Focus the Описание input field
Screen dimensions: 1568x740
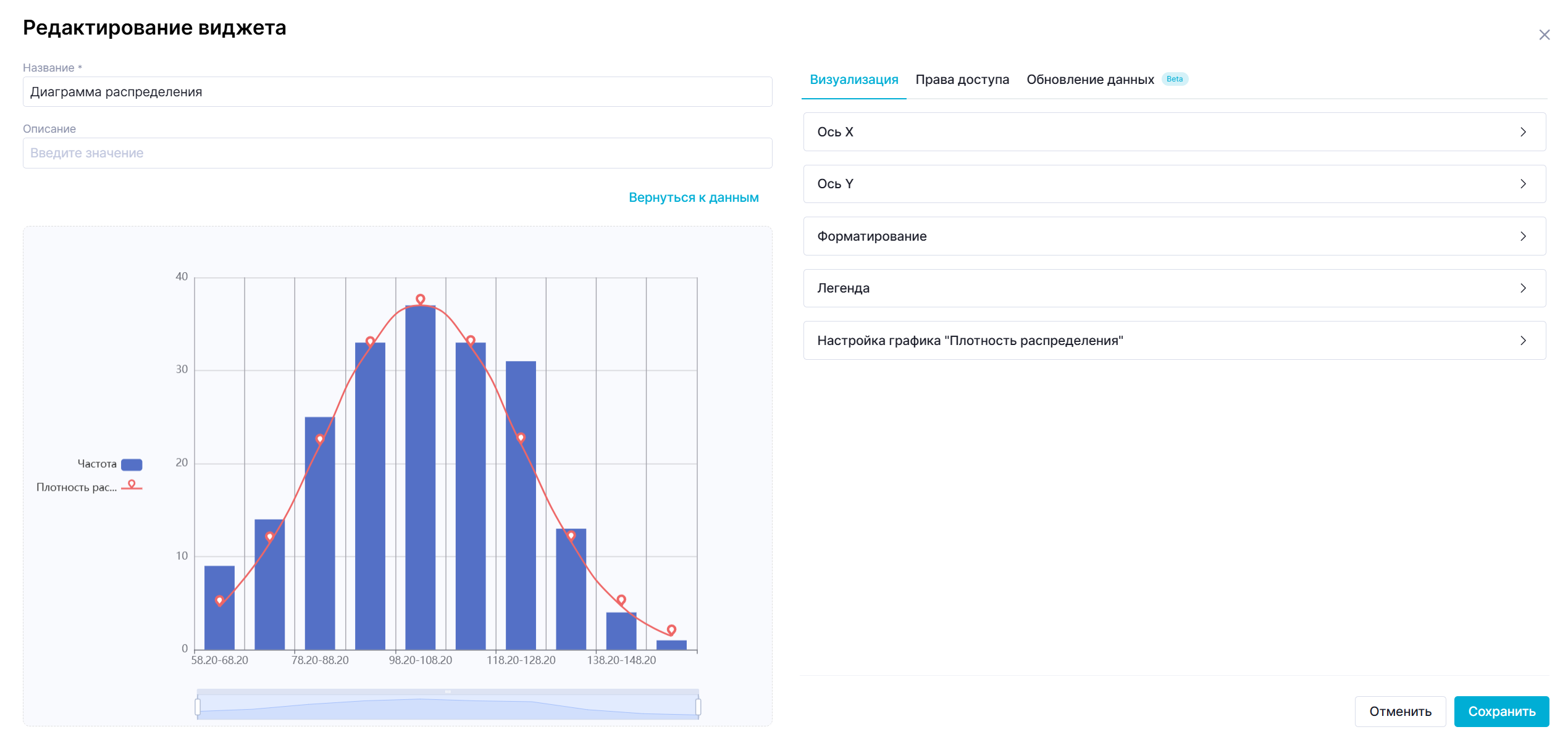tap(397, 153)
